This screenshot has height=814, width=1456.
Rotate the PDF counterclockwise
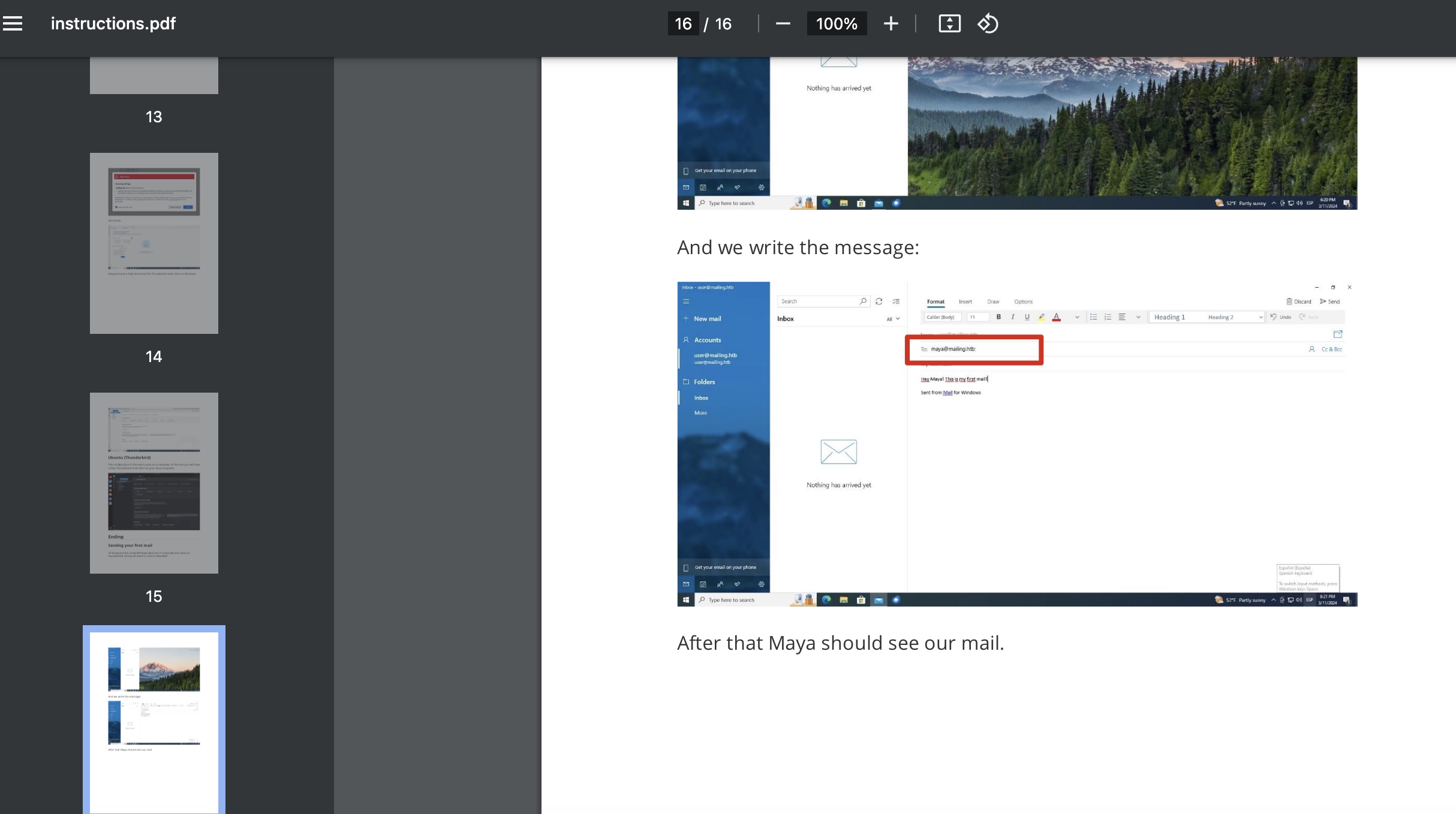click(988, 23)
